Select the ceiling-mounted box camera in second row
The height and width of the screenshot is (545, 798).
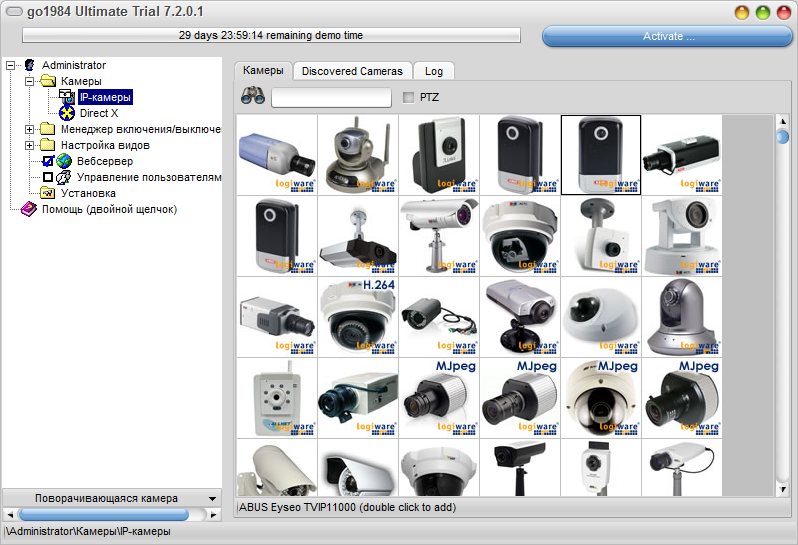tap(358, 236)
